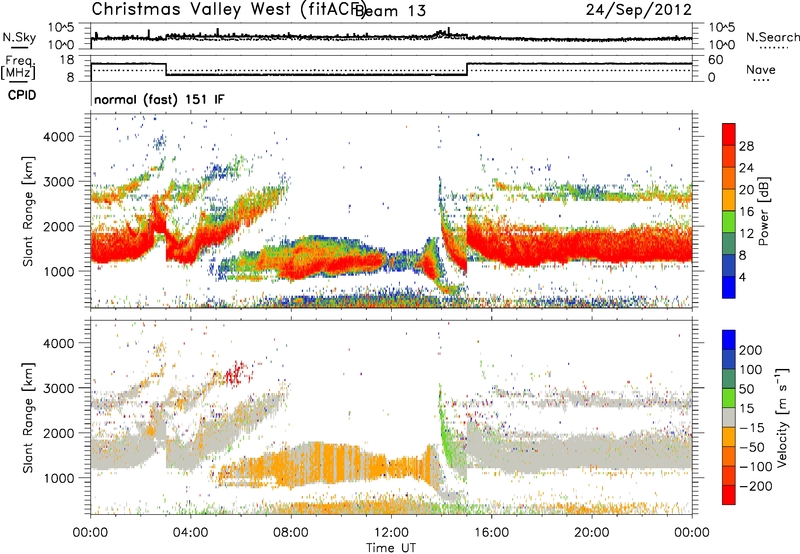The image size is (800, 554).
Task: Click the 'Beam 13' label
Action: click(390, 11)
